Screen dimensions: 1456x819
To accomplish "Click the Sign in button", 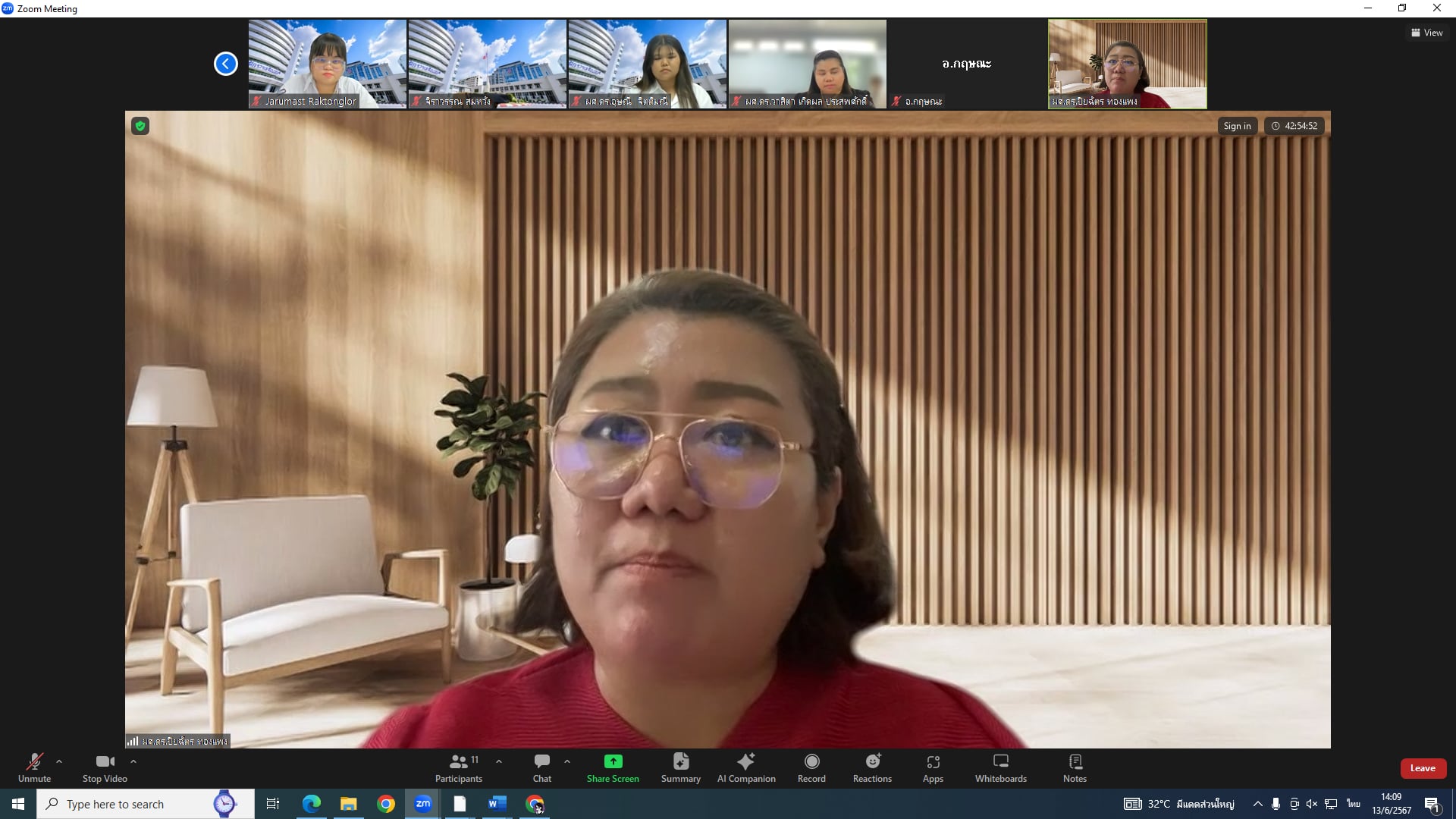I will tap(1237, 126).
